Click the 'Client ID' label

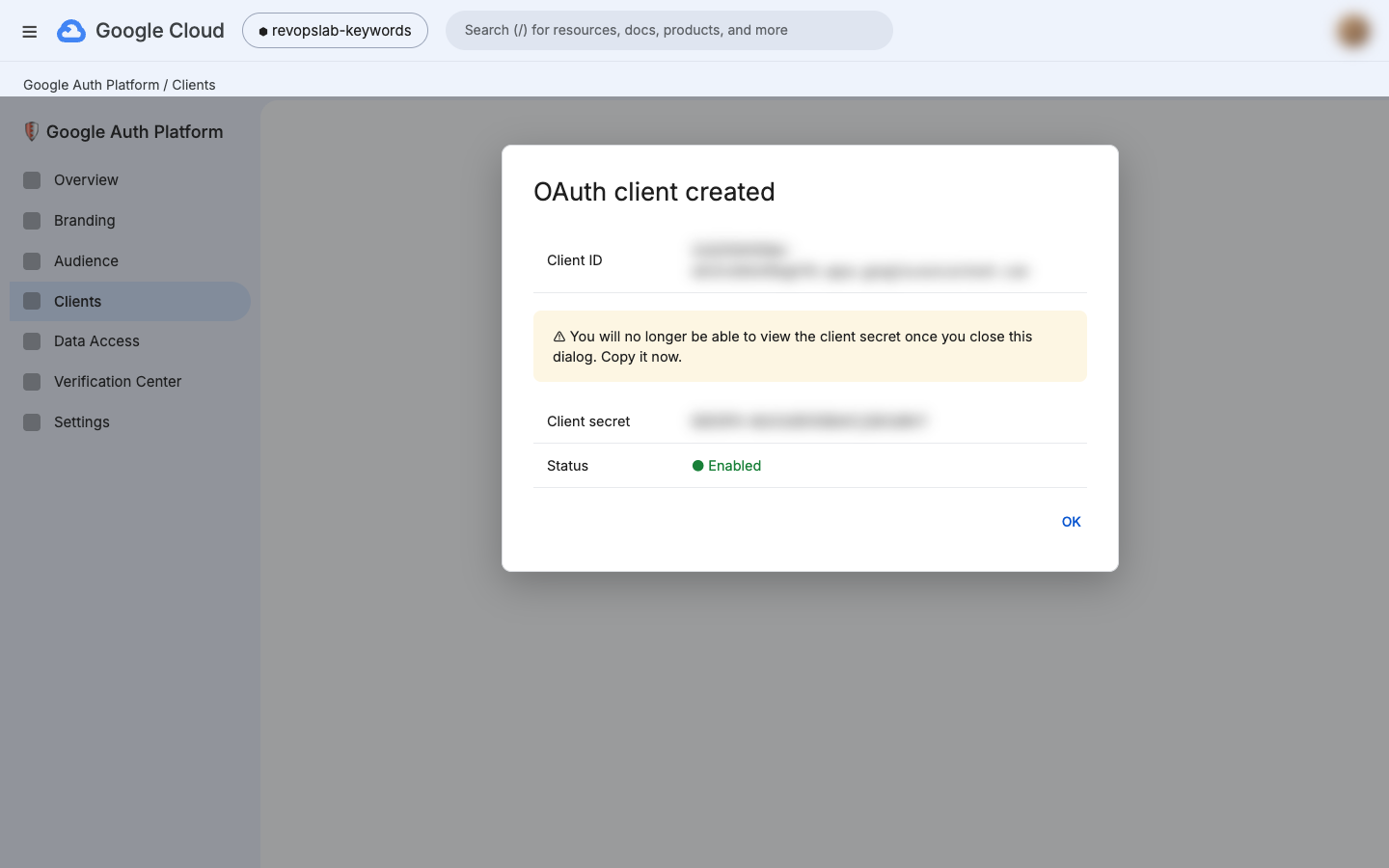[x=575, y=260]
